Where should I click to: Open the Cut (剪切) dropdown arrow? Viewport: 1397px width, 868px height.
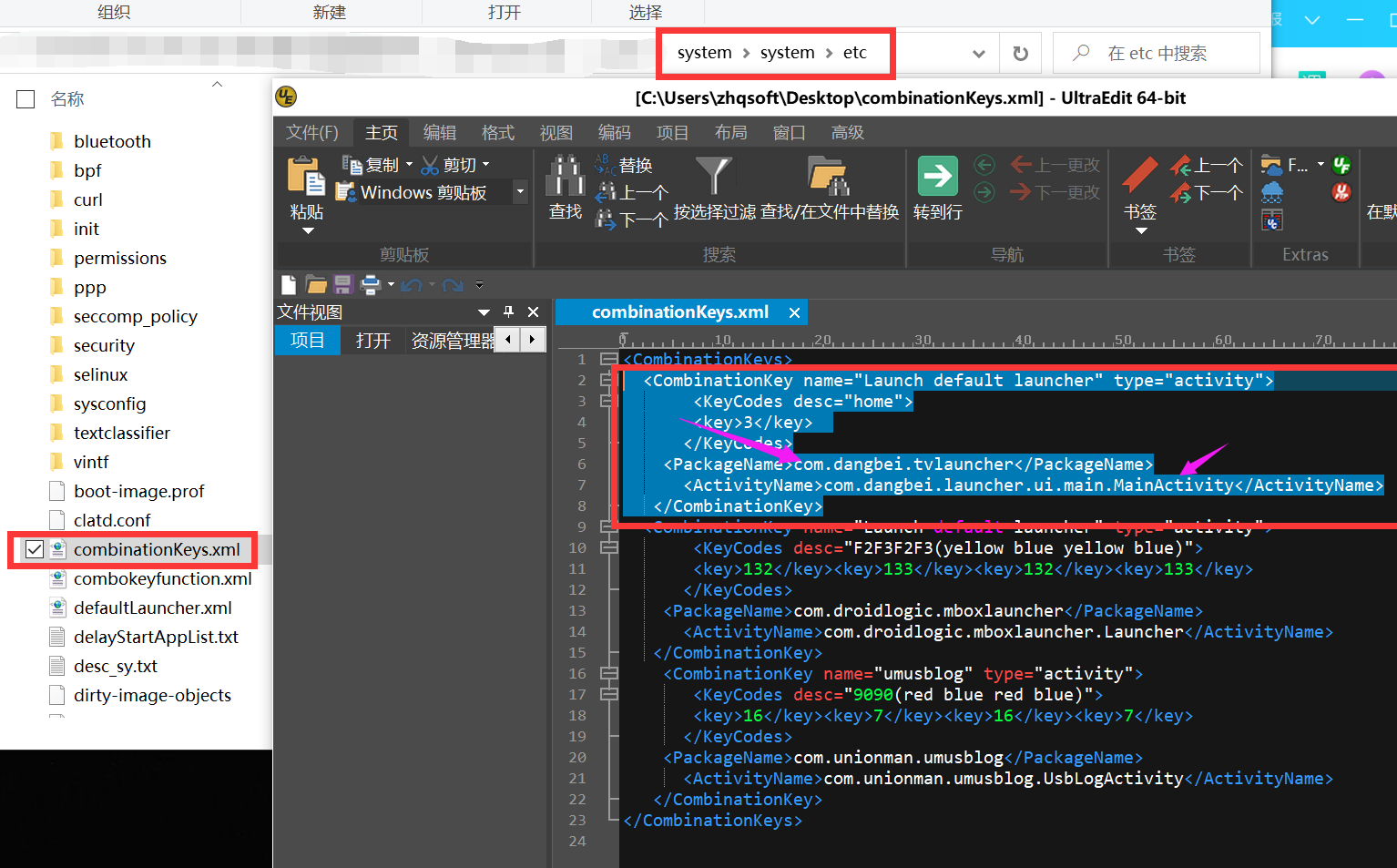coord(485,165)
